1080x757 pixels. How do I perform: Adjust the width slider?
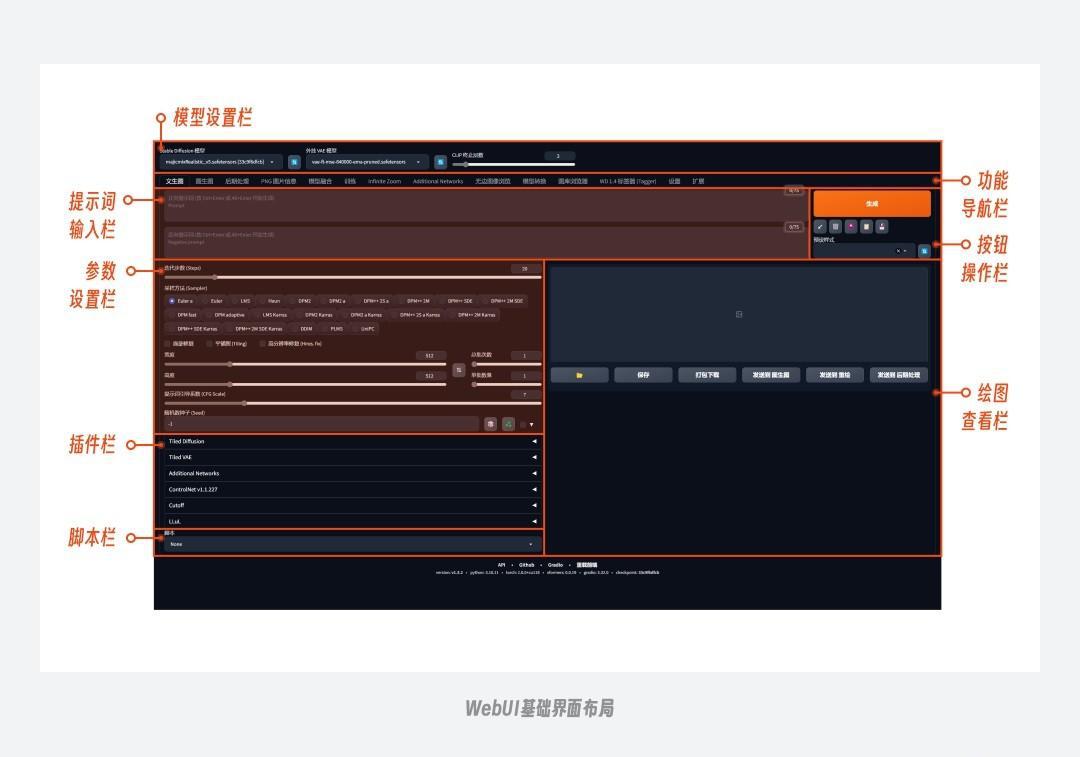point(305,364)
